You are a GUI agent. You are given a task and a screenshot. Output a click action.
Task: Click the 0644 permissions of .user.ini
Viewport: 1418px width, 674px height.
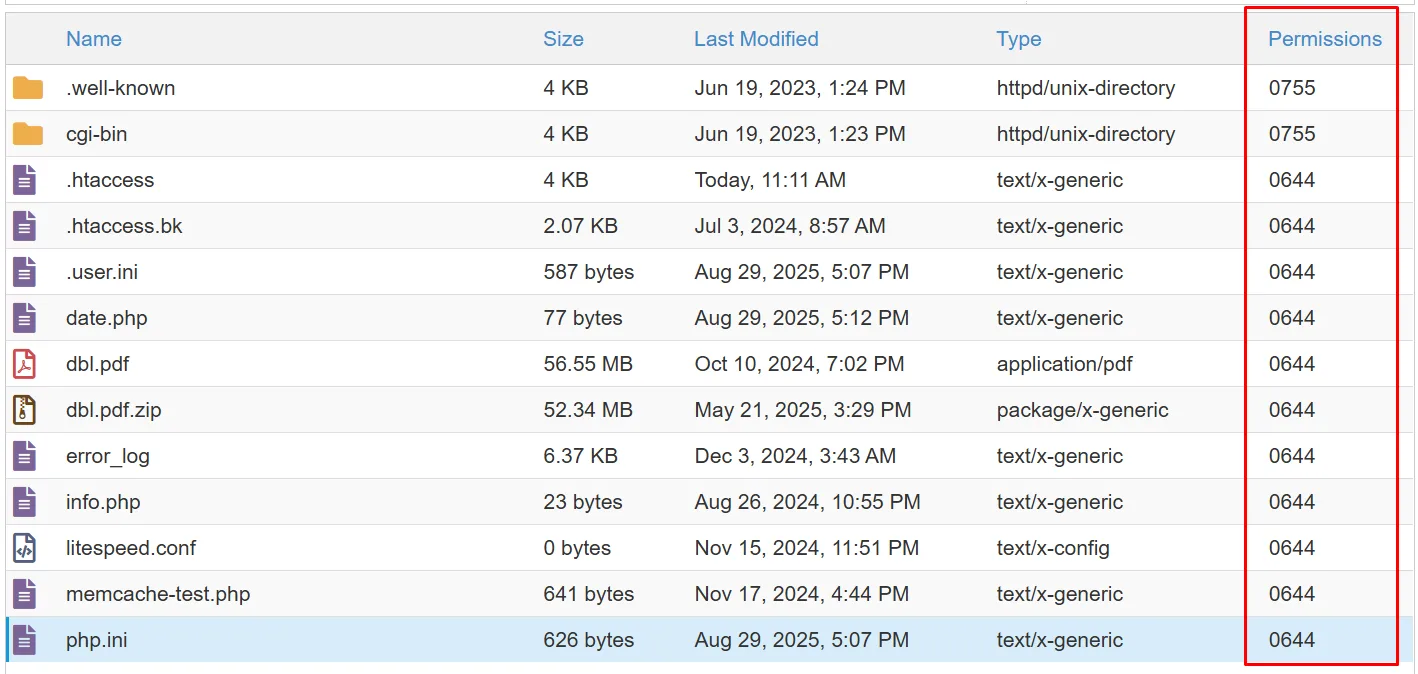click(1291, 272)
